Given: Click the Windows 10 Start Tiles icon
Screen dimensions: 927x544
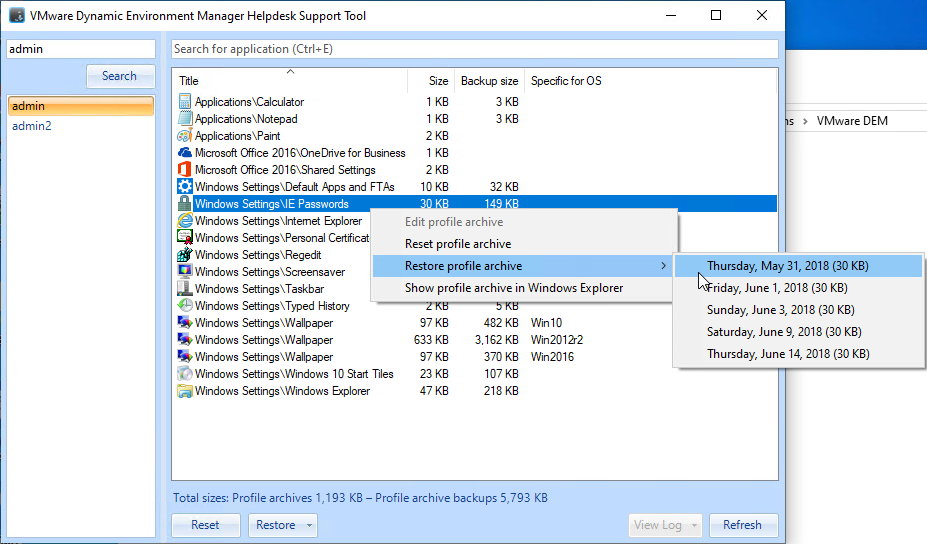Looking at the screenshot, I should pos(184,374).
